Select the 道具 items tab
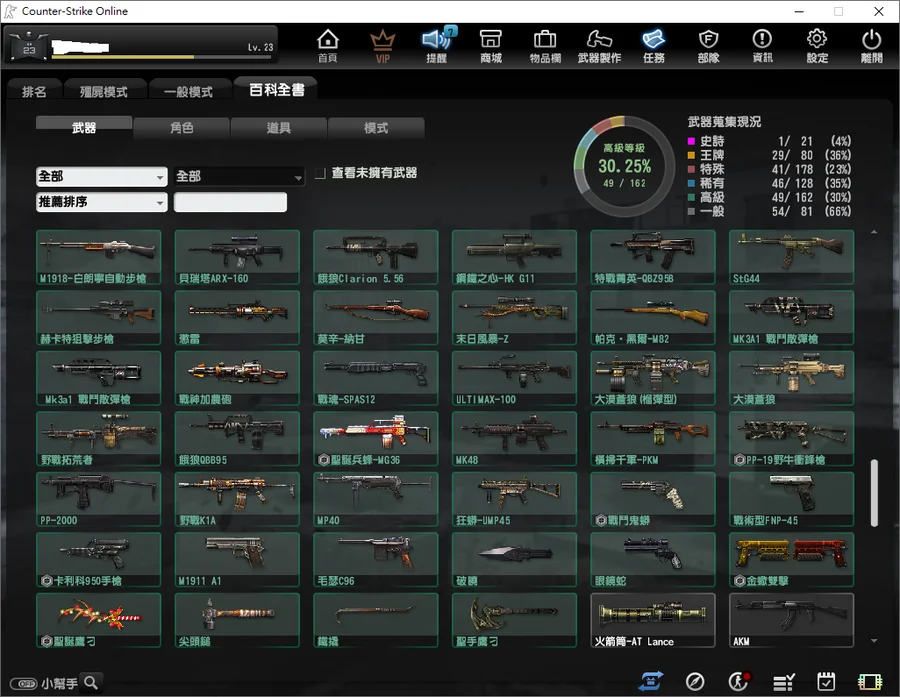Viewport: 900px width, 697px height. pos(278,127)
